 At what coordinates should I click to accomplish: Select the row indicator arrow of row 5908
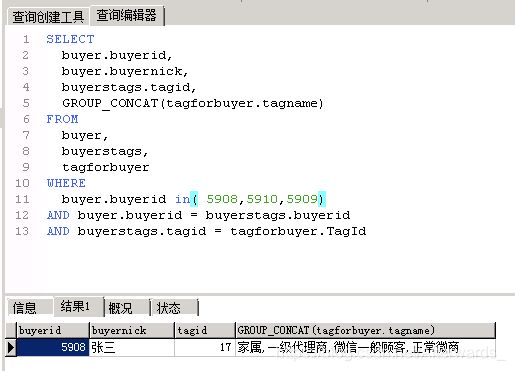(11, 347)
